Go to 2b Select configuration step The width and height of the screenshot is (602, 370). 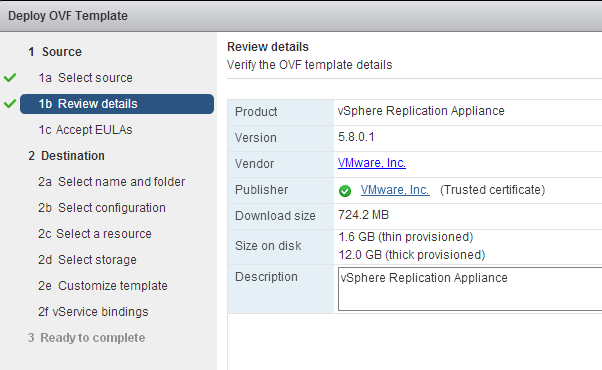(102, 208)
